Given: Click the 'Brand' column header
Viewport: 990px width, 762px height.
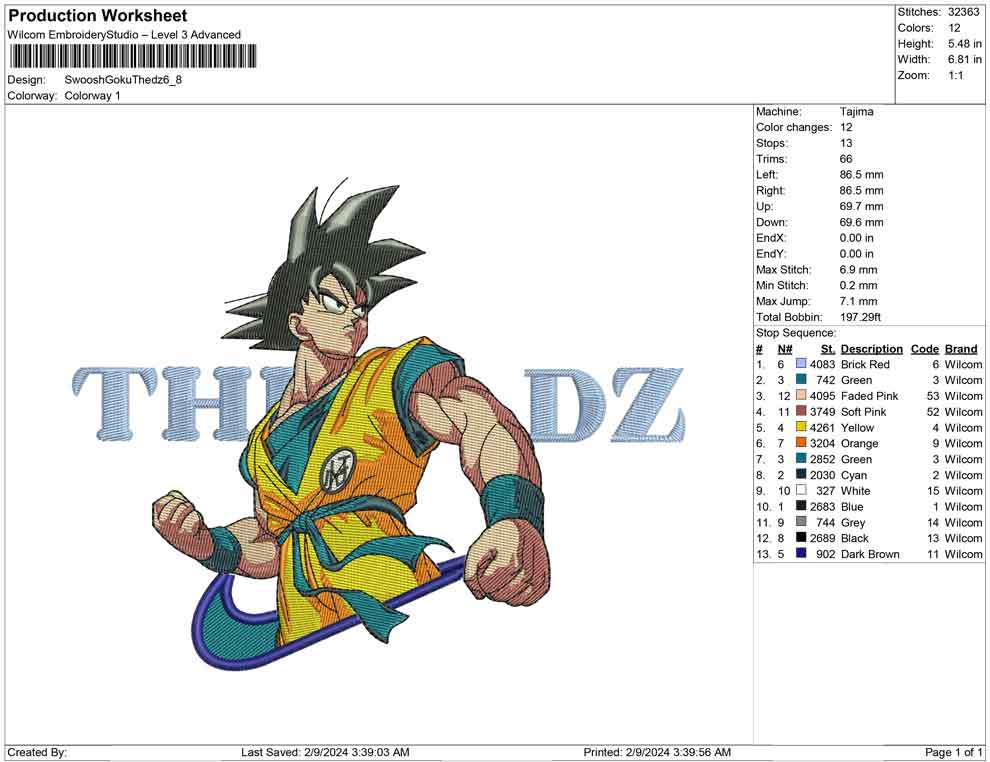Looking at the screenshot, I should [x=961, y=348].
